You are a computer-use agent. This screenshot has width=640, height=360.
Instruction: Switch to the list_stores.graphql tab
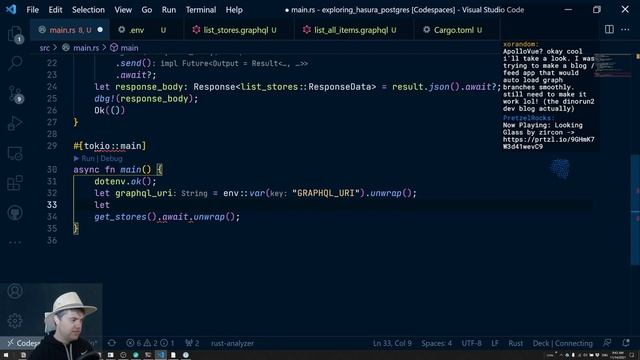(x=239, y=30)
